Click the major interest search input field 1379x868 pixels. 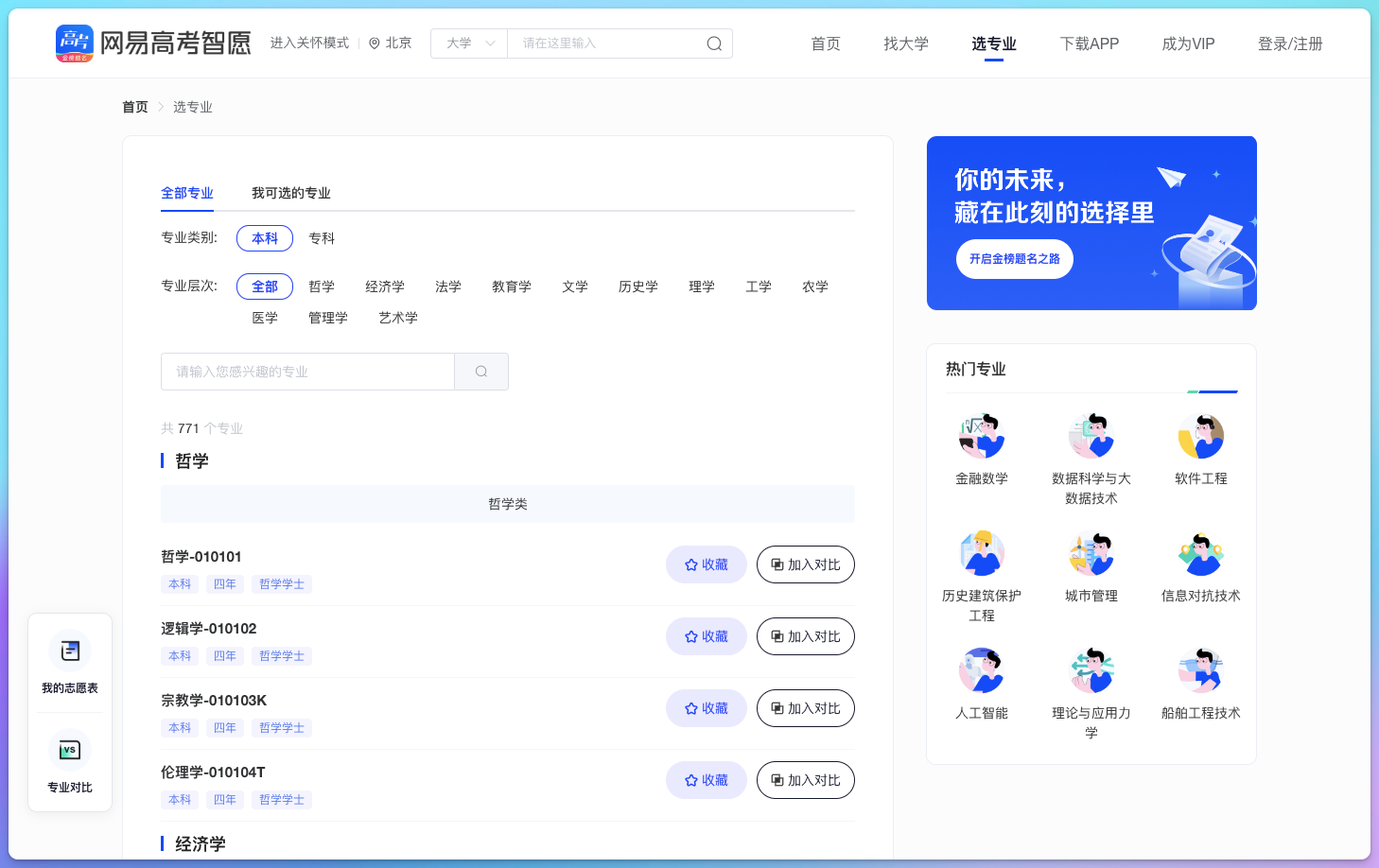(307, 372)
